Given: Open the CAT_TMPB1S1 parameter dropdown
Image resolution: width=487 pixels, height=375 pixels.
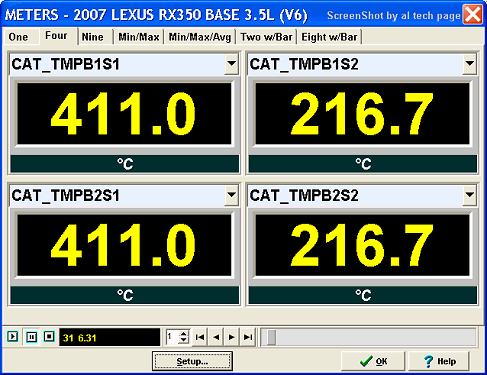Looking at the screenshot, I should (x=231, y=64).
